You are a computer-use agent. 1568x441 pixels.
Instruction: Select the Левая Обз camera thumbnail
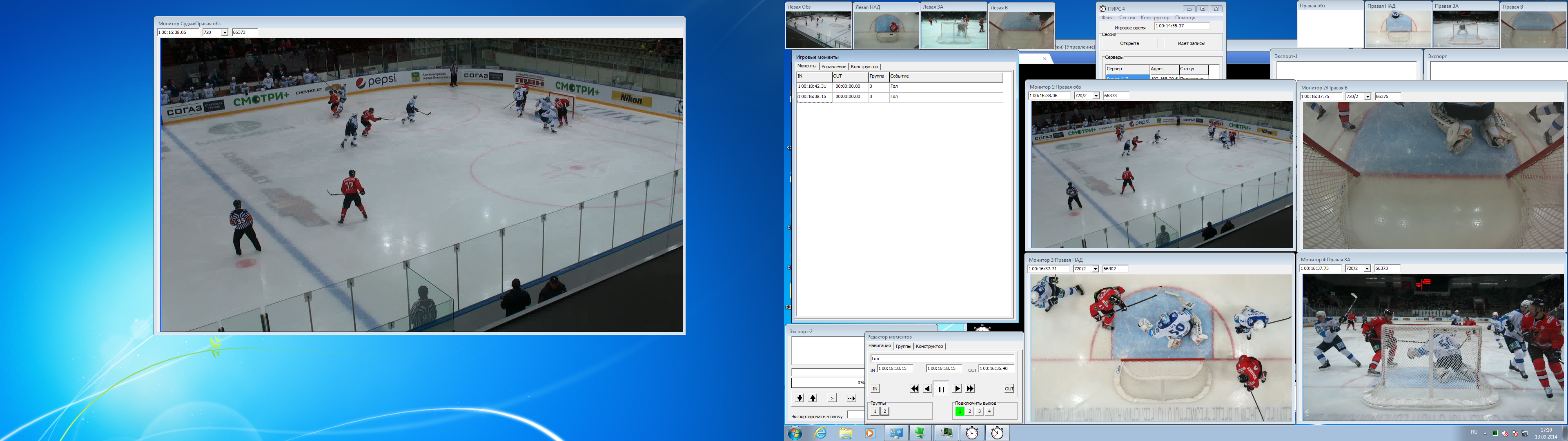coord(818,26)
